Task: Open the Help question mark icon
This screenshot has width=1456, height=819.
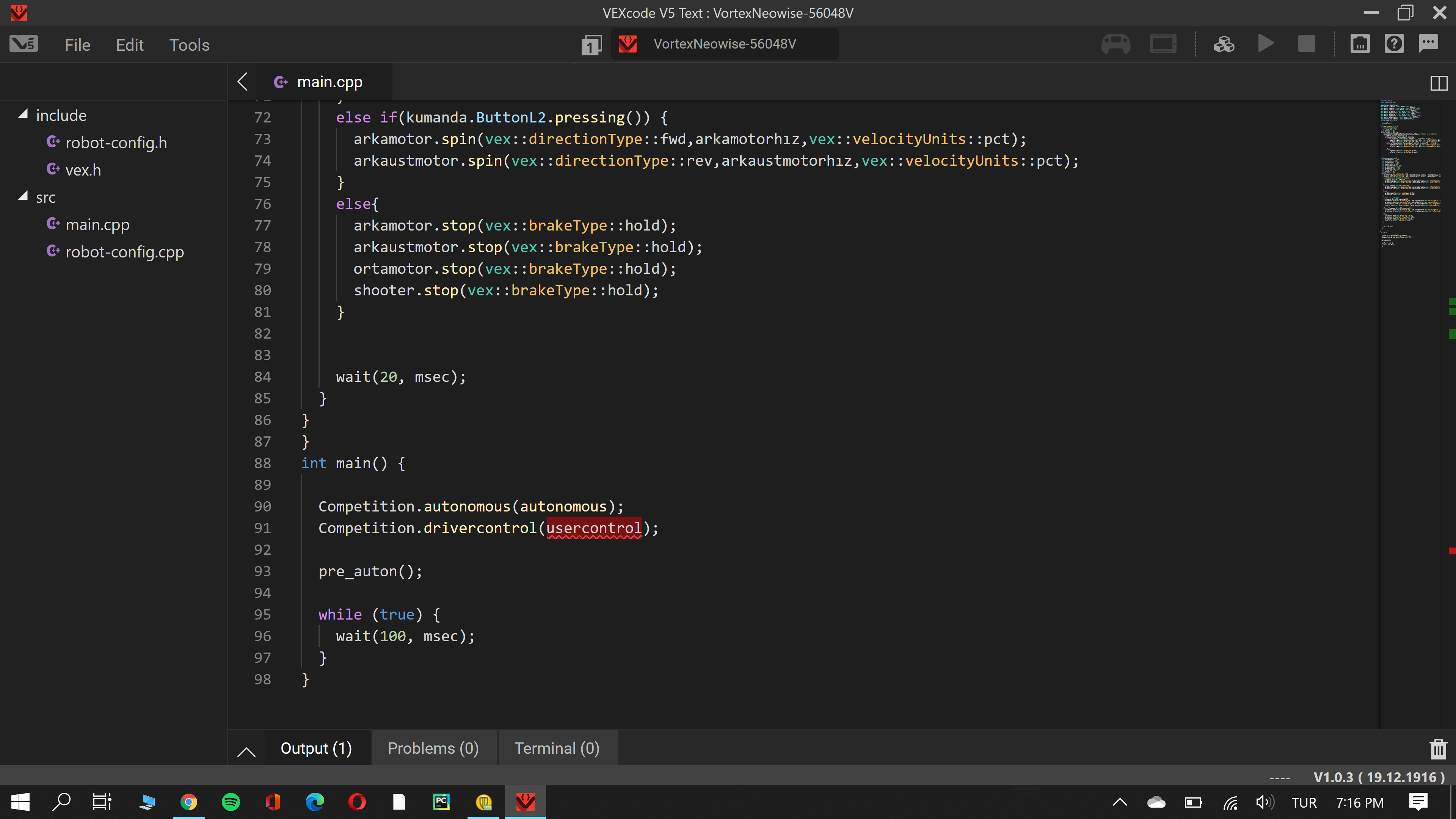Action: (x=1394, y=44)
